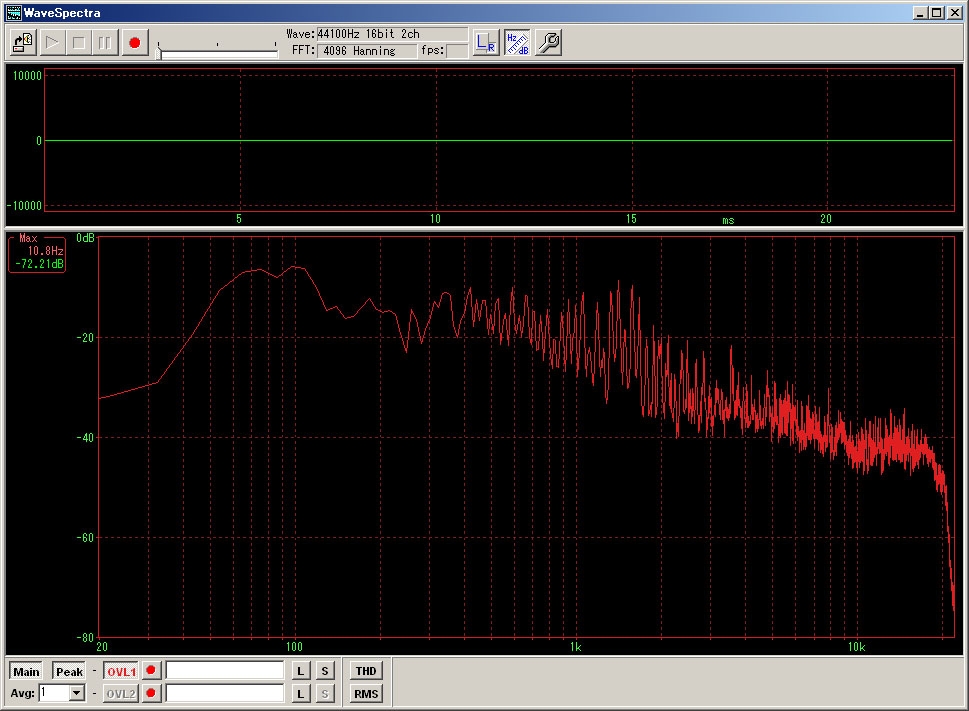Click the red record dot beside OVL2
The height and width of the screenshot is (711, 969).
point(151,693)
